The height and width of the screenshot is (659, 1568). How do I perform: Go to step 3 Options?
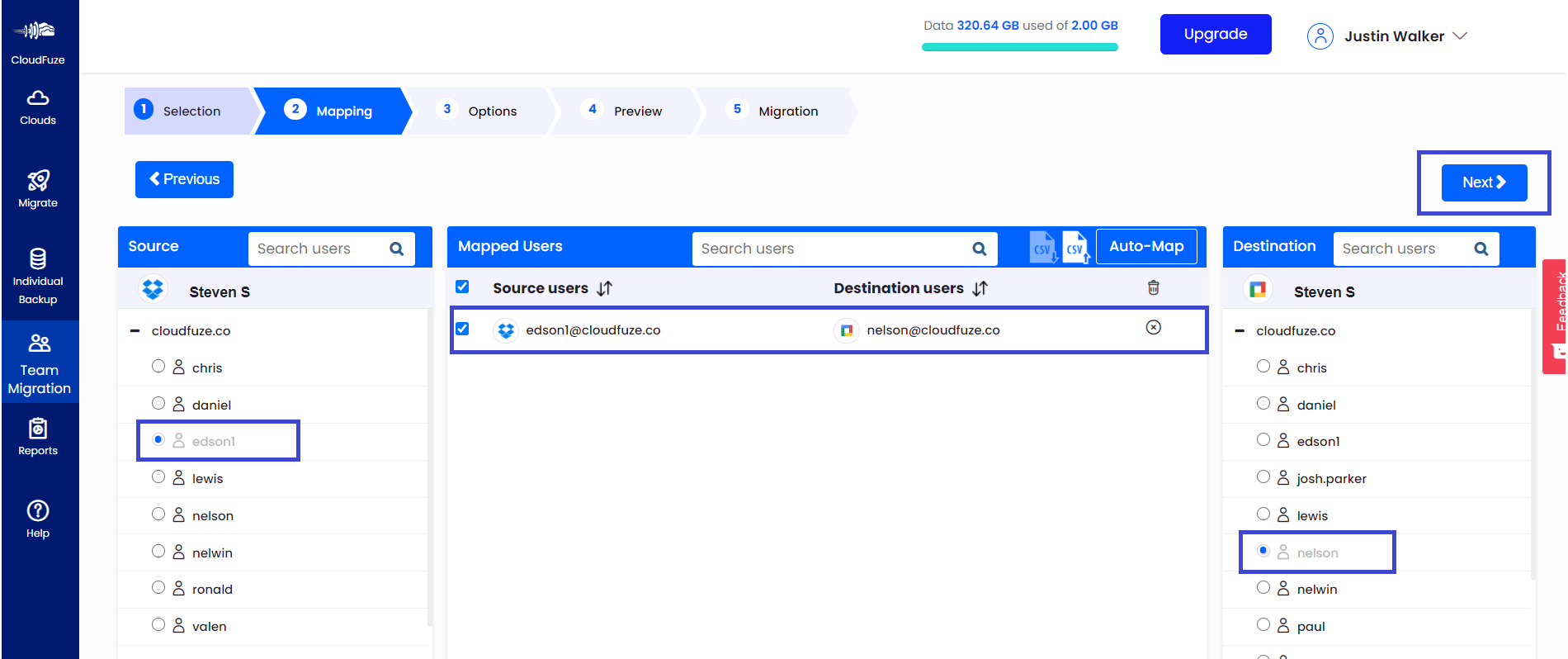pyautogui.click(x=480, y=111)
